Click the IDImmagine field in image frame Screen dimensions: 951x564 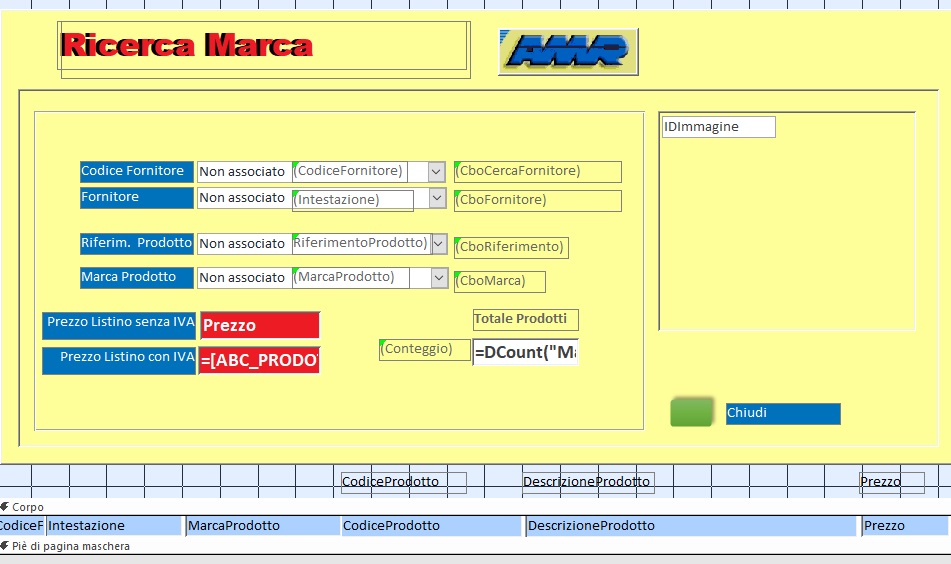tap(718, 127)
